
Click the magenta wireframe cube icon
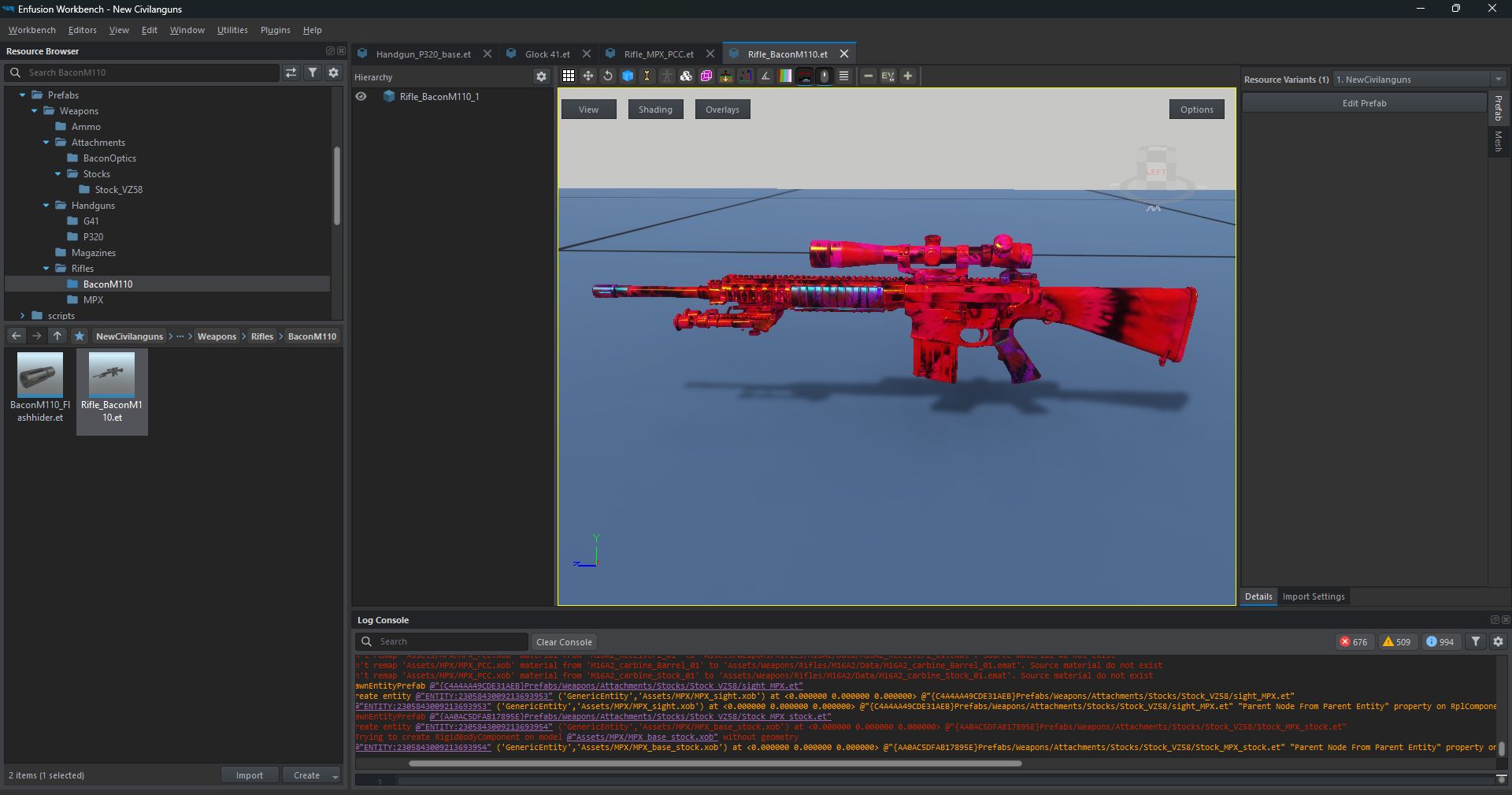(706, 76)
